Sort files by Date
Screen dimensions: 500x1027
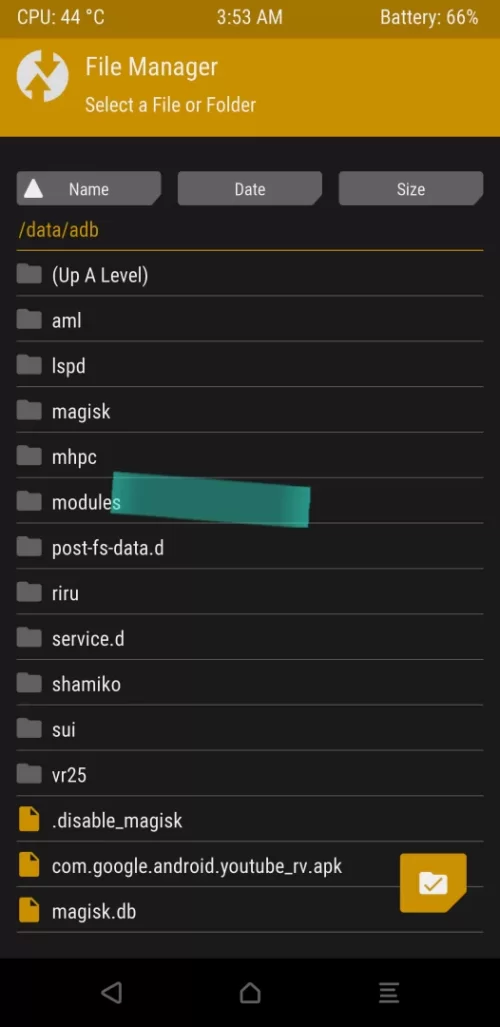pos(250,189)
